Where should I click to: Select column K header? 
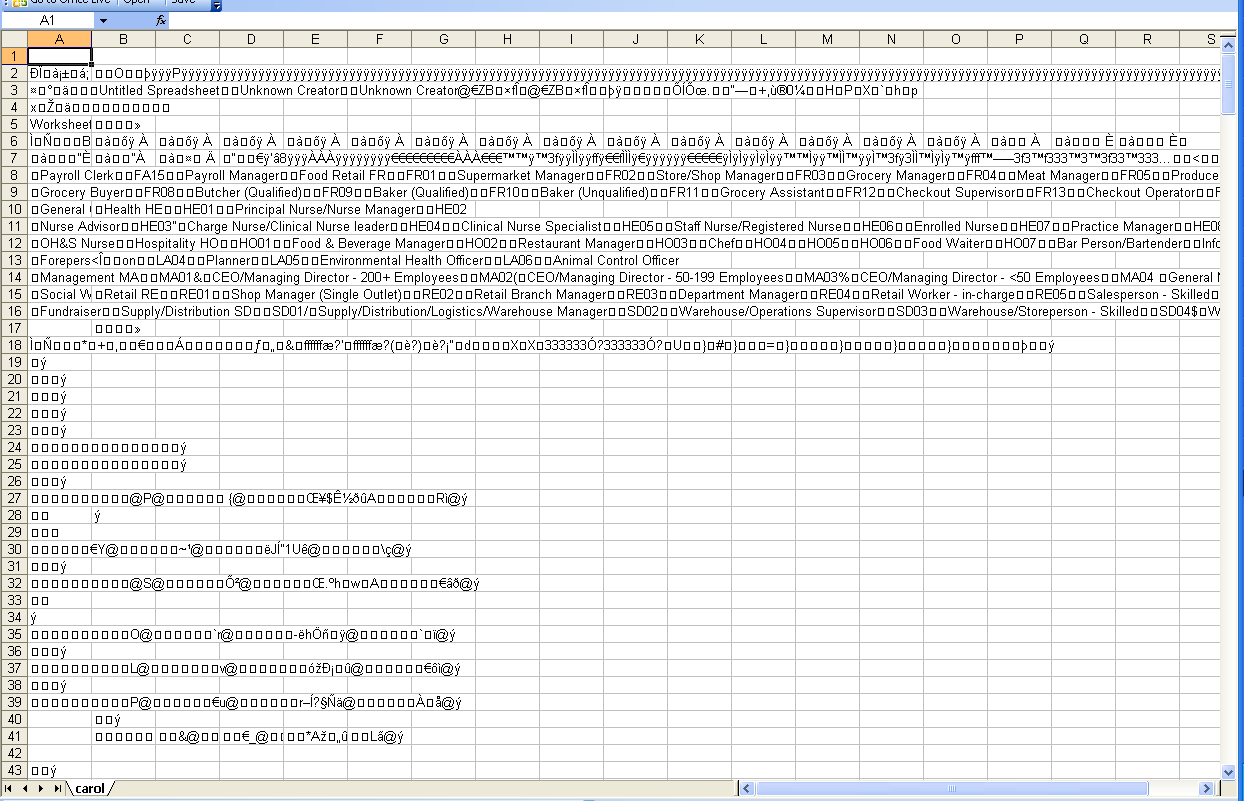click(x=699, y=39)
